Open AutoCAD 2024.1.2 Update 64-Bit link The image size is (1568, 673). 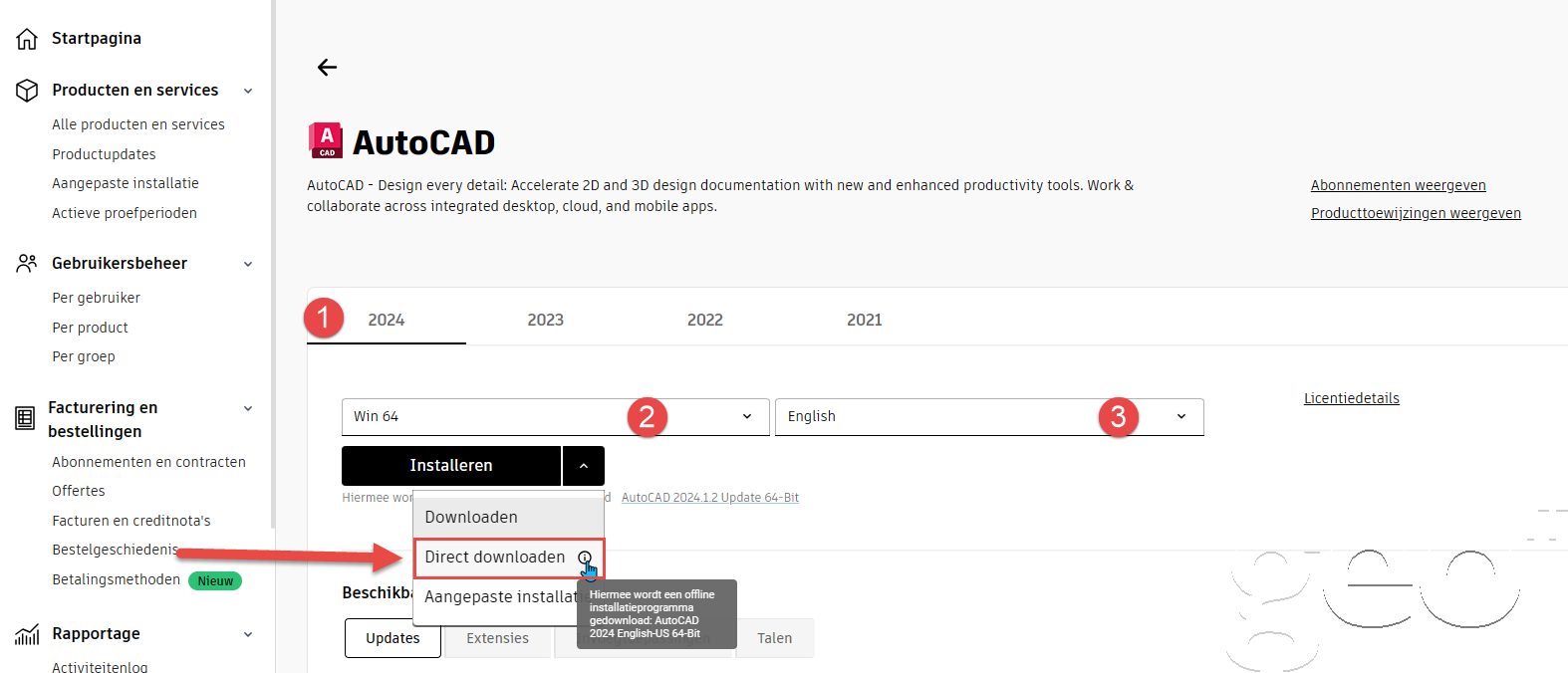click(710, 498)
